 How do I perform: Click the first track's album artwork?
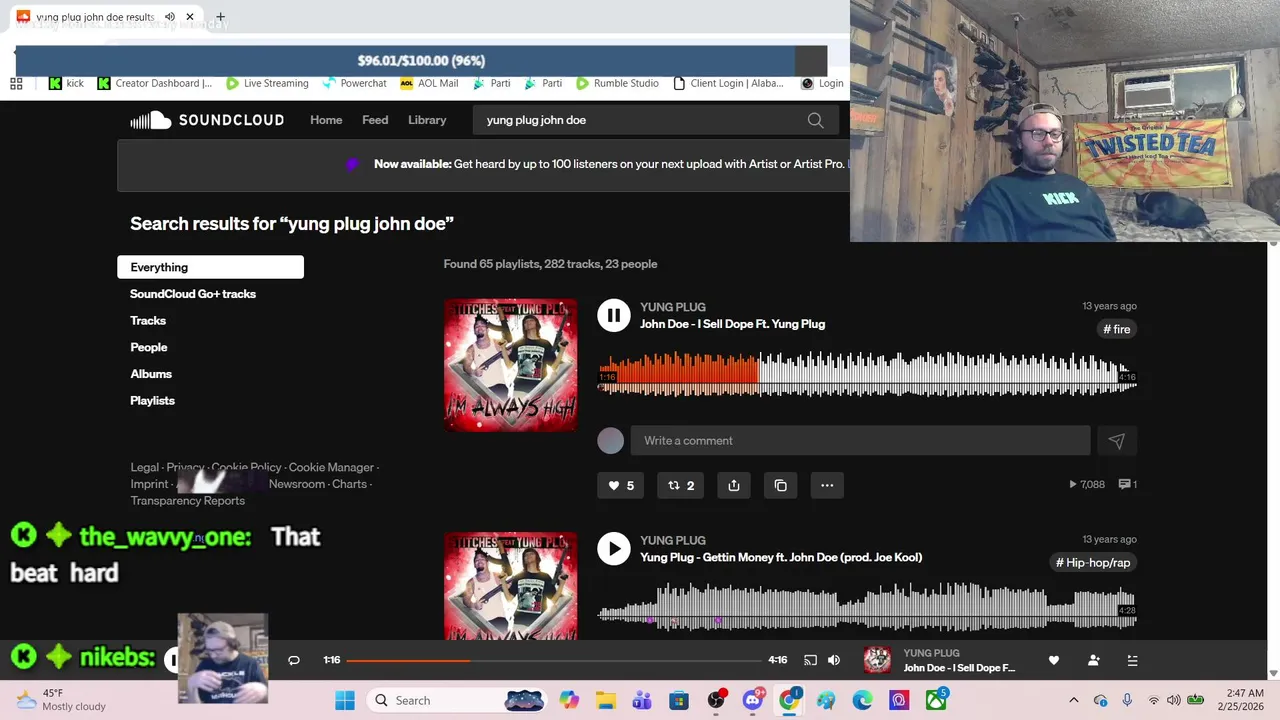click(510, 365)
